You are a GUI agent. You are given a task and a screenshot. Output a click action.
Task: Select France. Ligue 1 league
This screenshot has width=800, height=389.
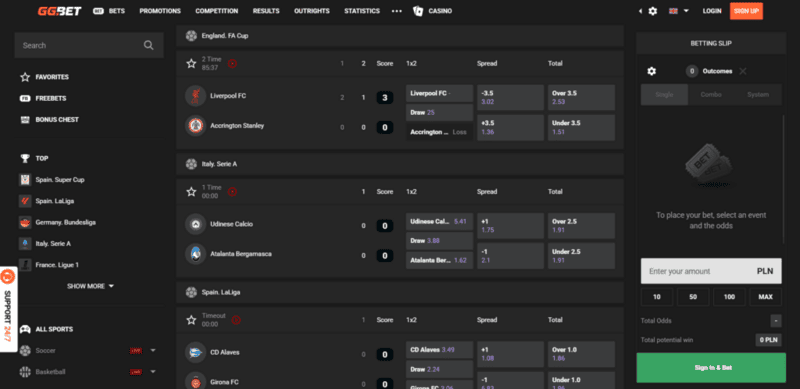point(57,265)
